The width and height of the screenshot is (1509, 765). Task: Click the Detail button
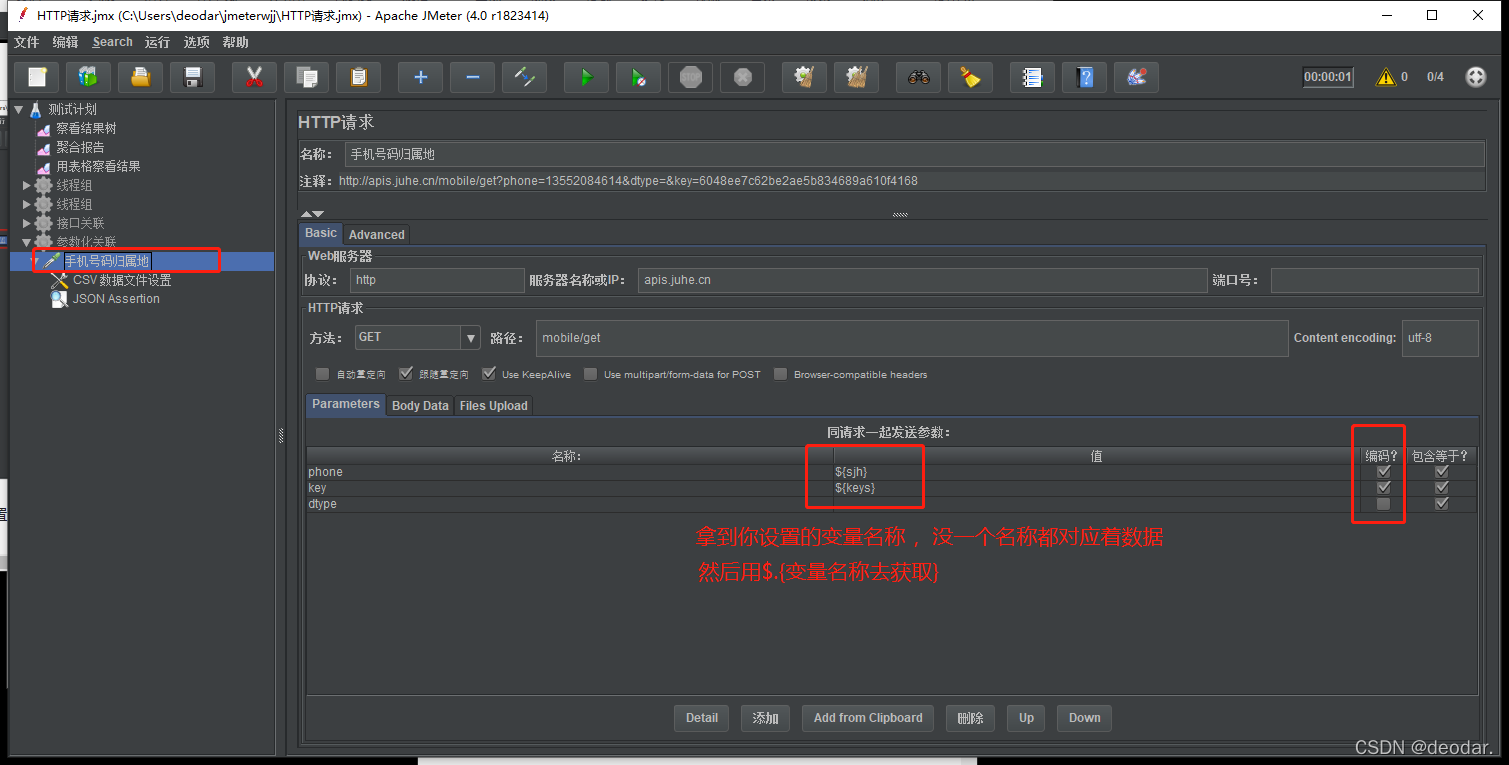702,718
